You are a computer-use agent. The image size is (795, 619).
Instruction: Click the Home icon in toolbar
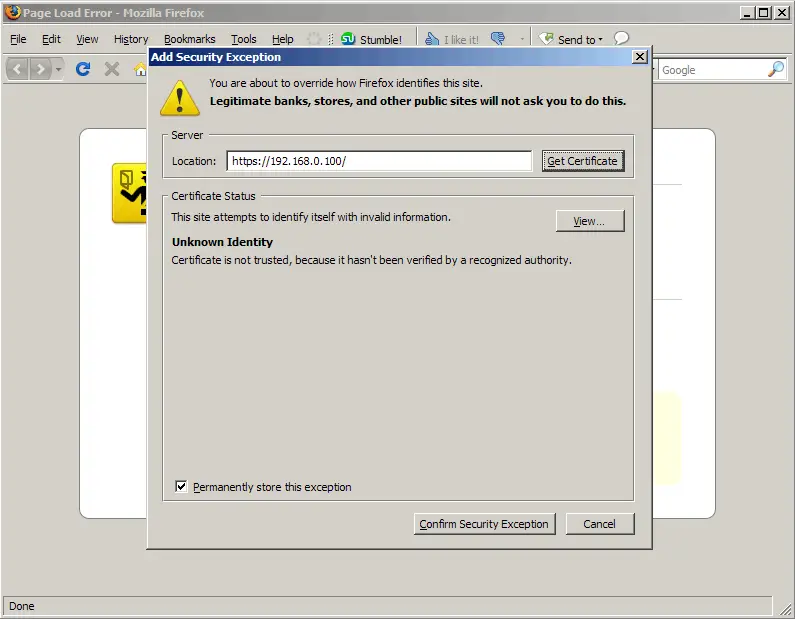[x=140, y=69]
